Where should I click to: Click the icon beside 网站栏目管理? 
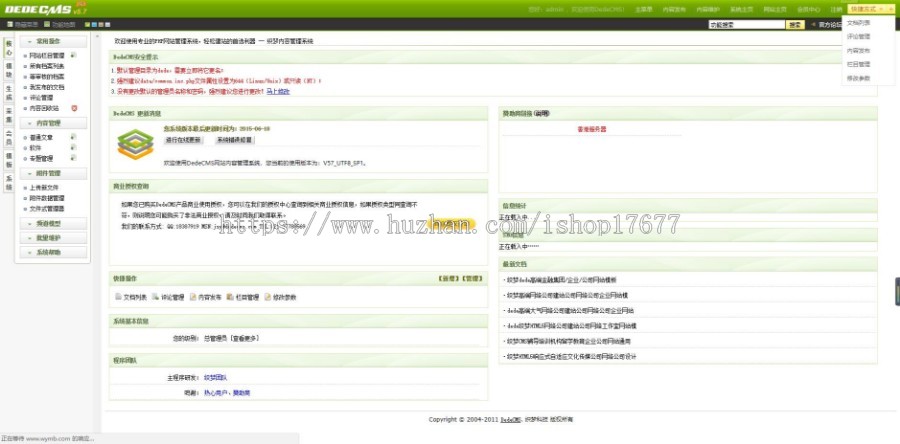tap(73, 55)
